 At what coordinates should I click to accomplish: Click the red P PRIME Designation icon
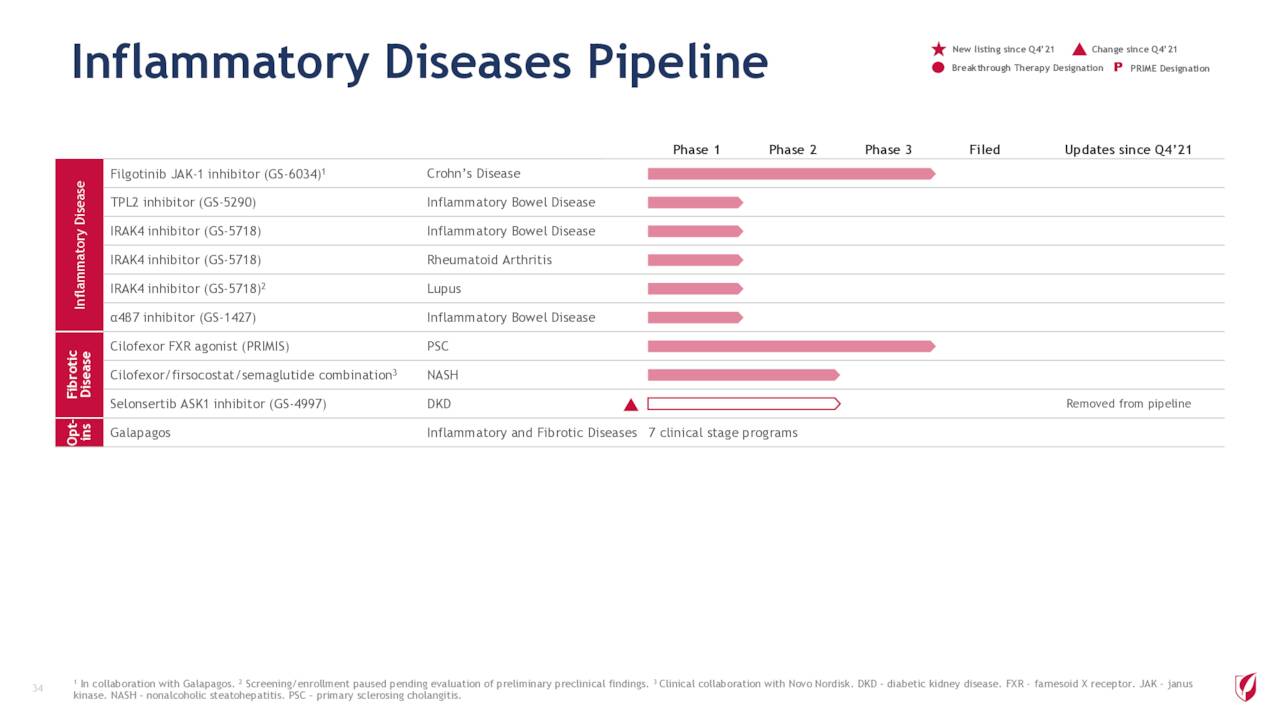pos(1118,68)
